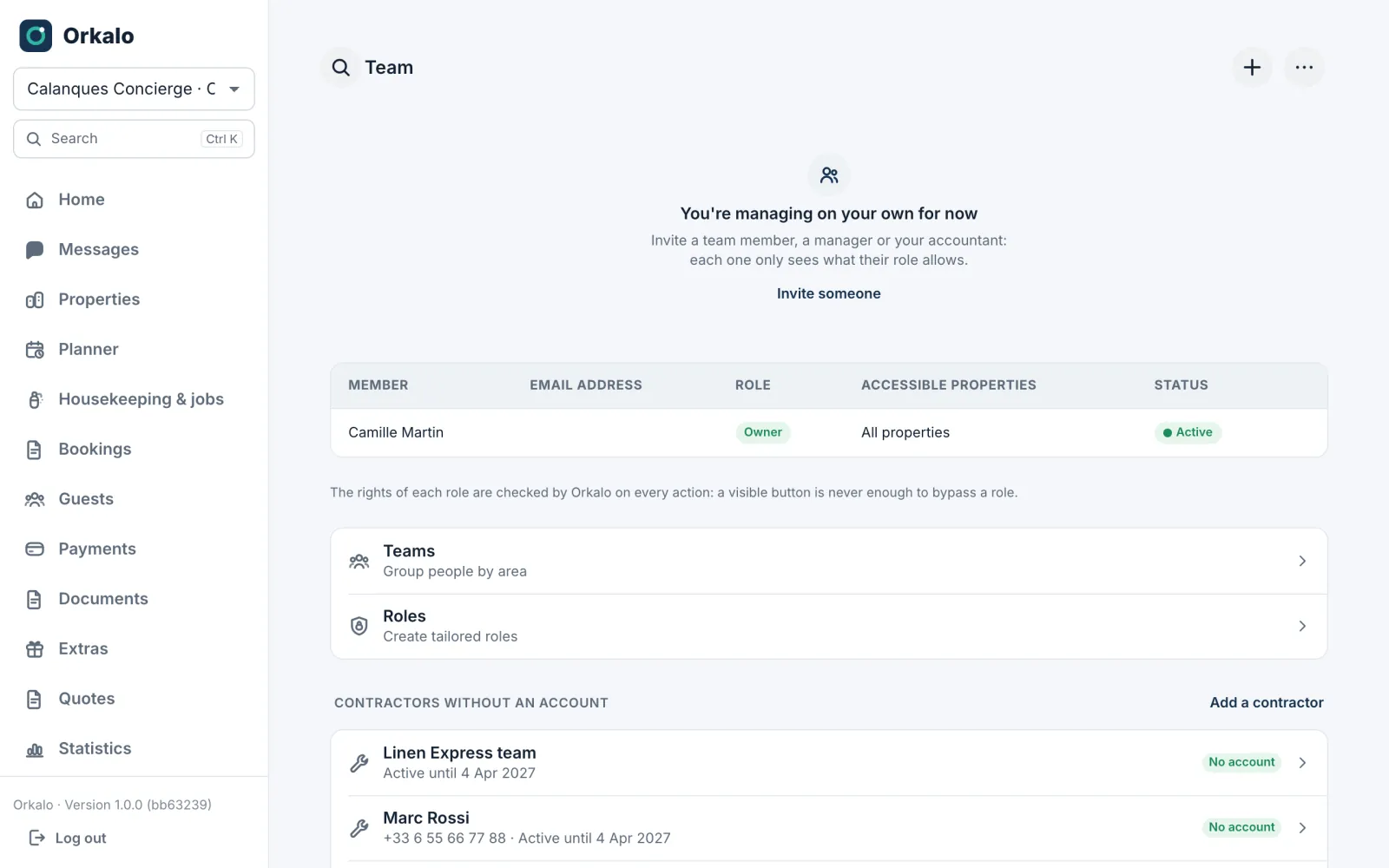Open Payments in sidebar
This screenshot has height=868, width=1389.
tap(134, 549)
